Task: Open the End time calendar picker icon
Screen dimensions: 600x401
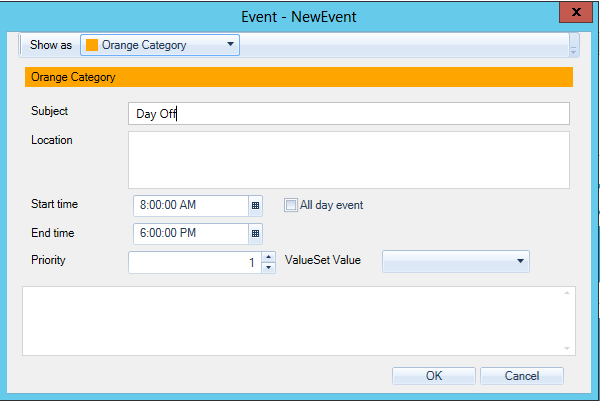Action: coord(255,233)
